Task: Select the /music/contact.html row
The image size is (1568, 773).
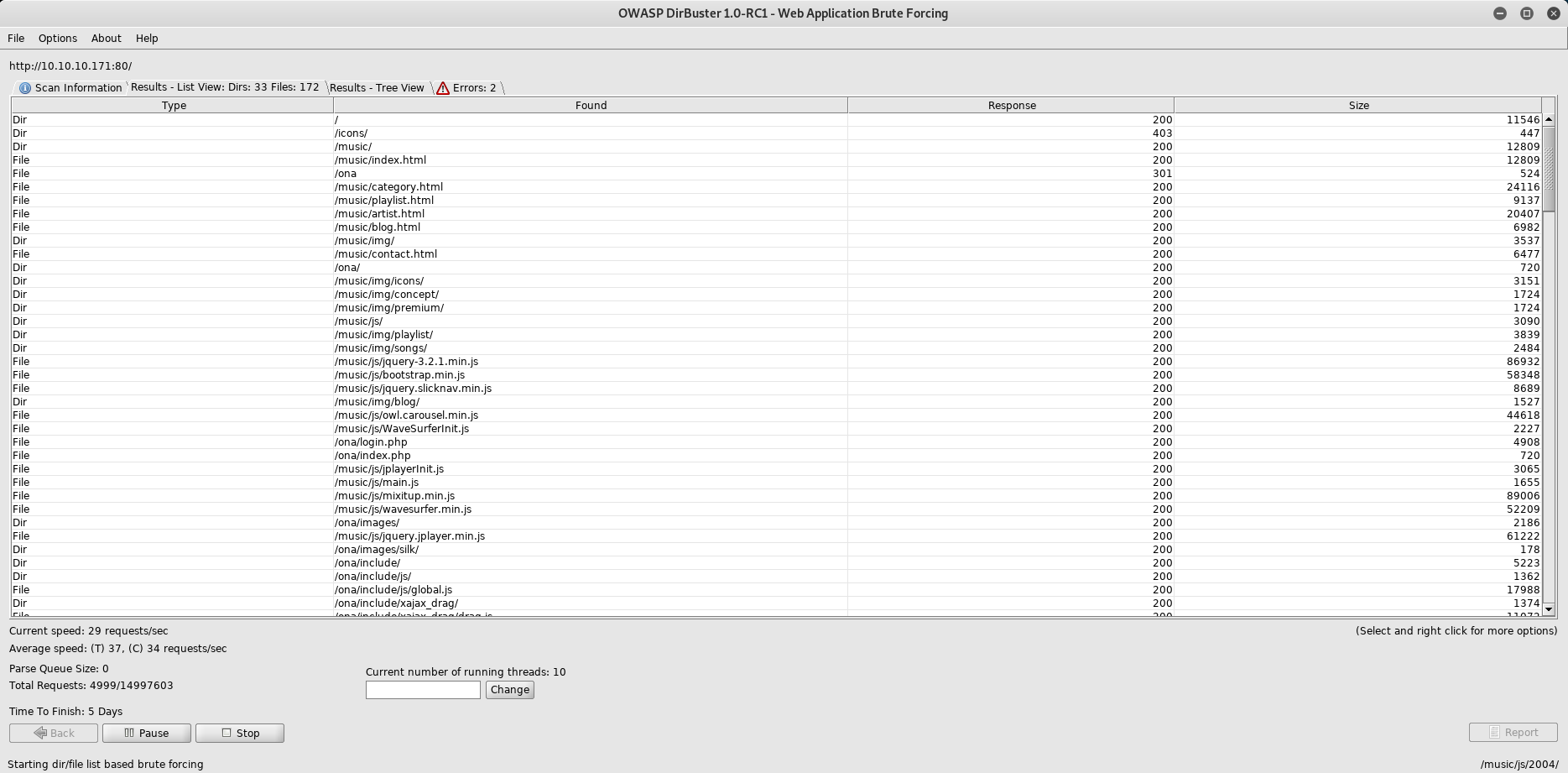Action: [776, 253]
